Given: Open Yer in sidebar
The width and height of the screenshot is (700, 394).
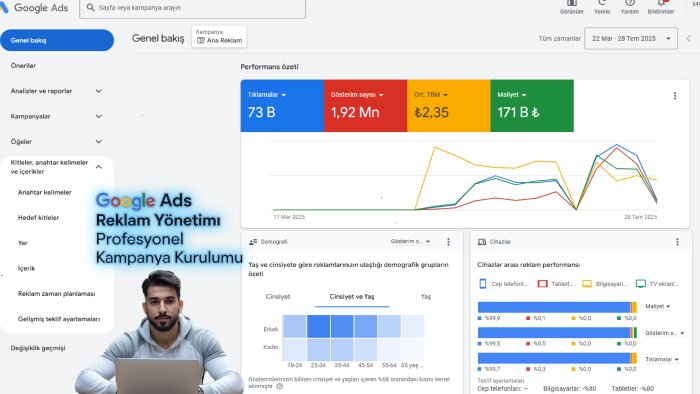Looking at the screenshot, I should pos(23,243).
